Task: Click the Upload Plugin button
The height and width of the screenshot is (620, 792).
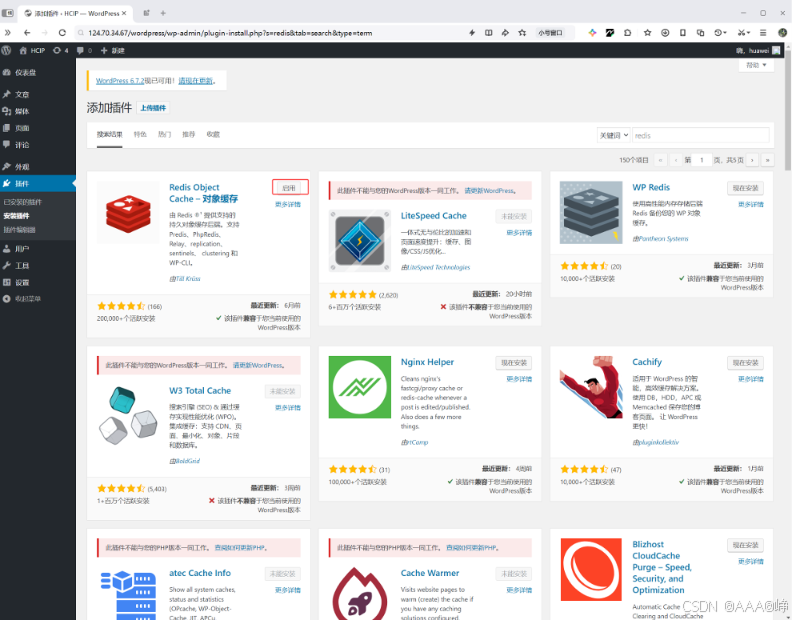Action: point(153,108)
